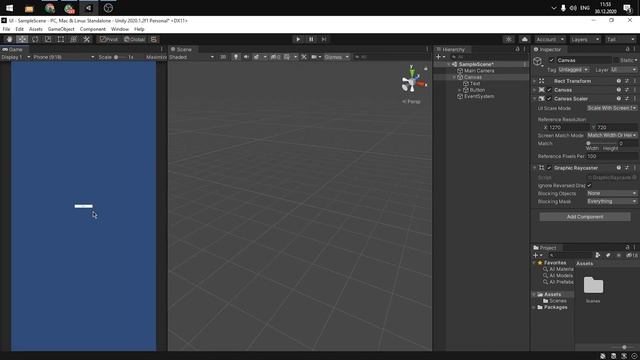Collapse the Canvas object in Hierarchy
Viewport: 640px width, 360px height.
[454, 77]
